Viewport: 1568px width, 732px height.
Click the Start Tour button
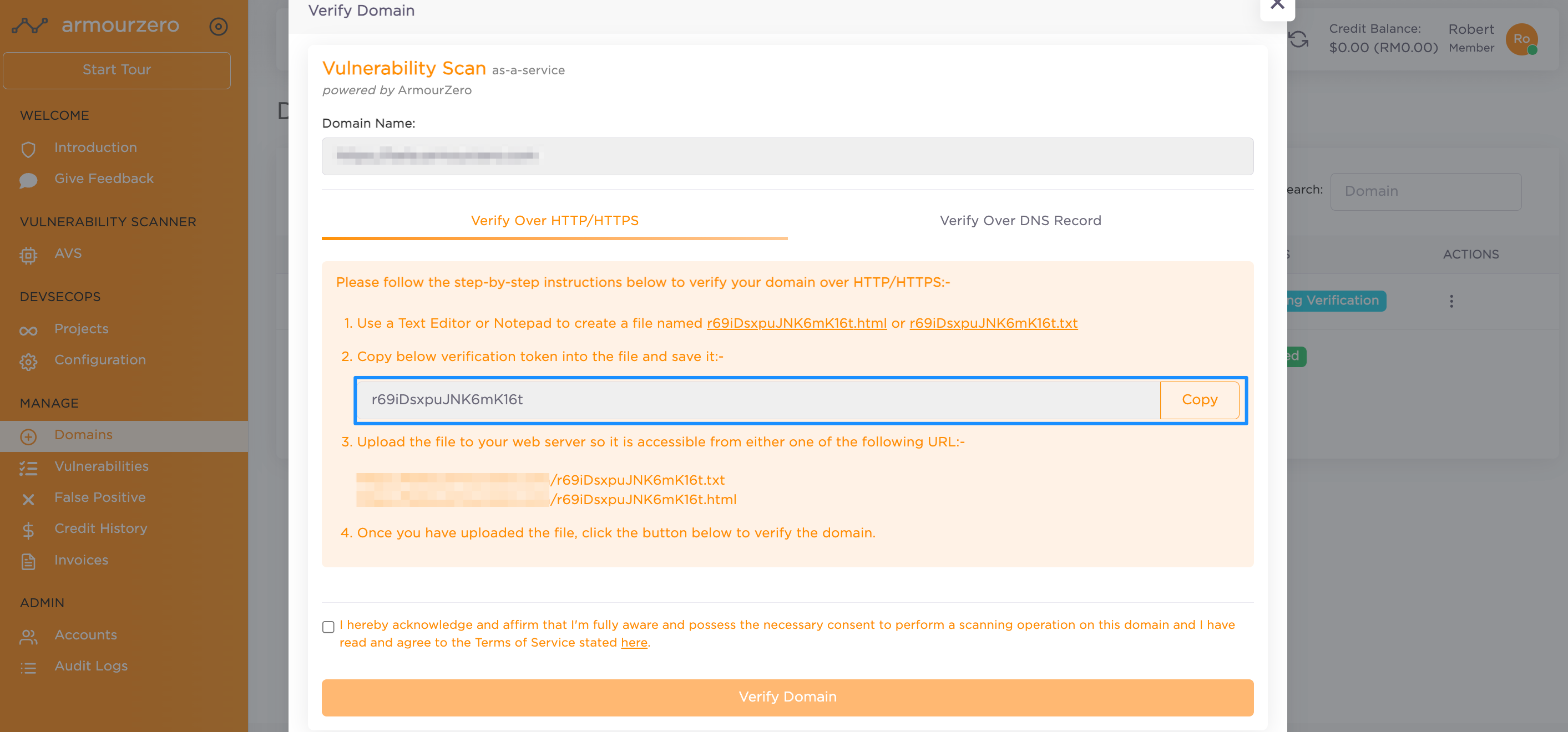(x=117, y=70)
